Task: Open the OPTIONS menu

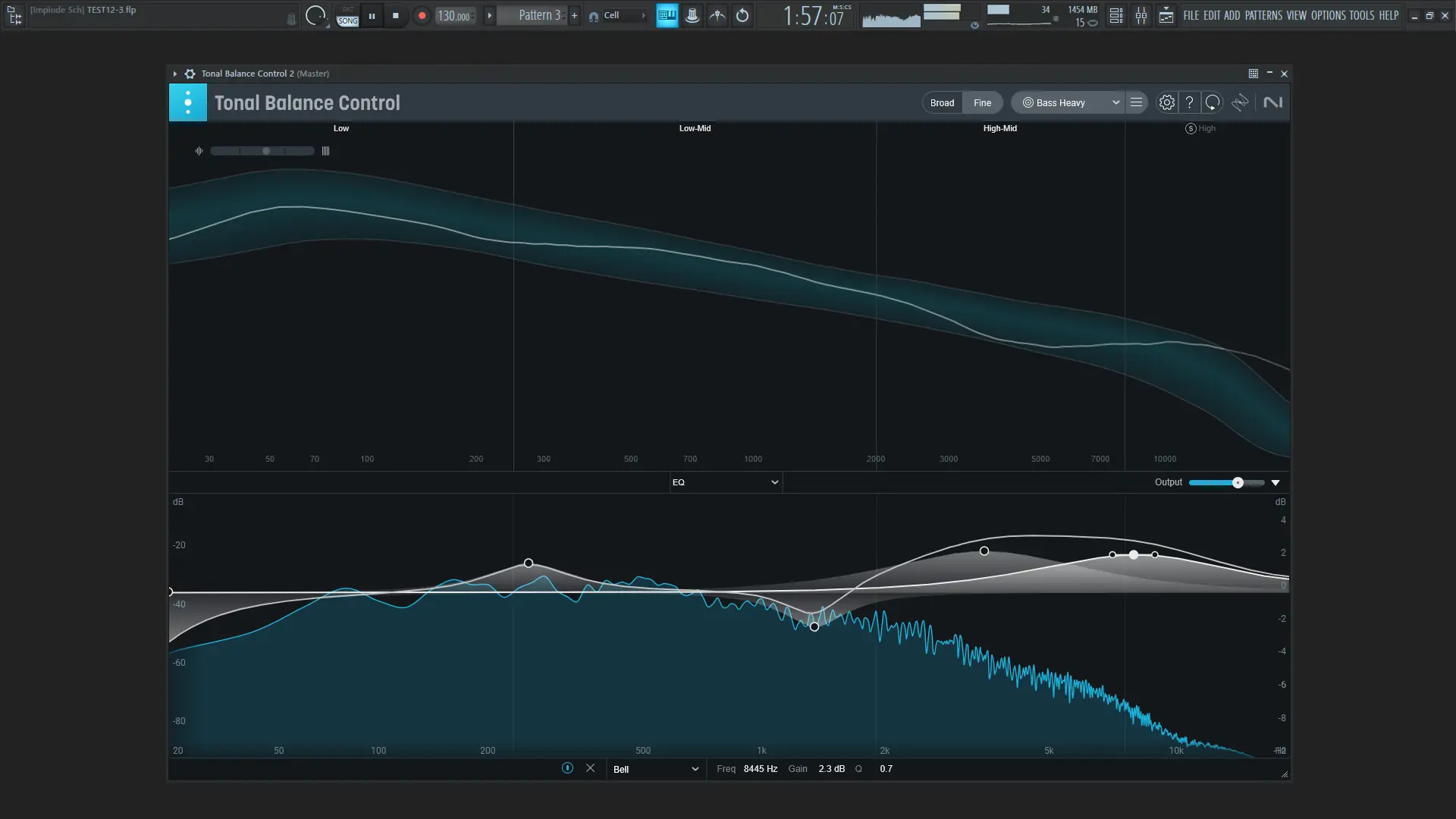Action: pyautogui.click(x=1328, y=15)
